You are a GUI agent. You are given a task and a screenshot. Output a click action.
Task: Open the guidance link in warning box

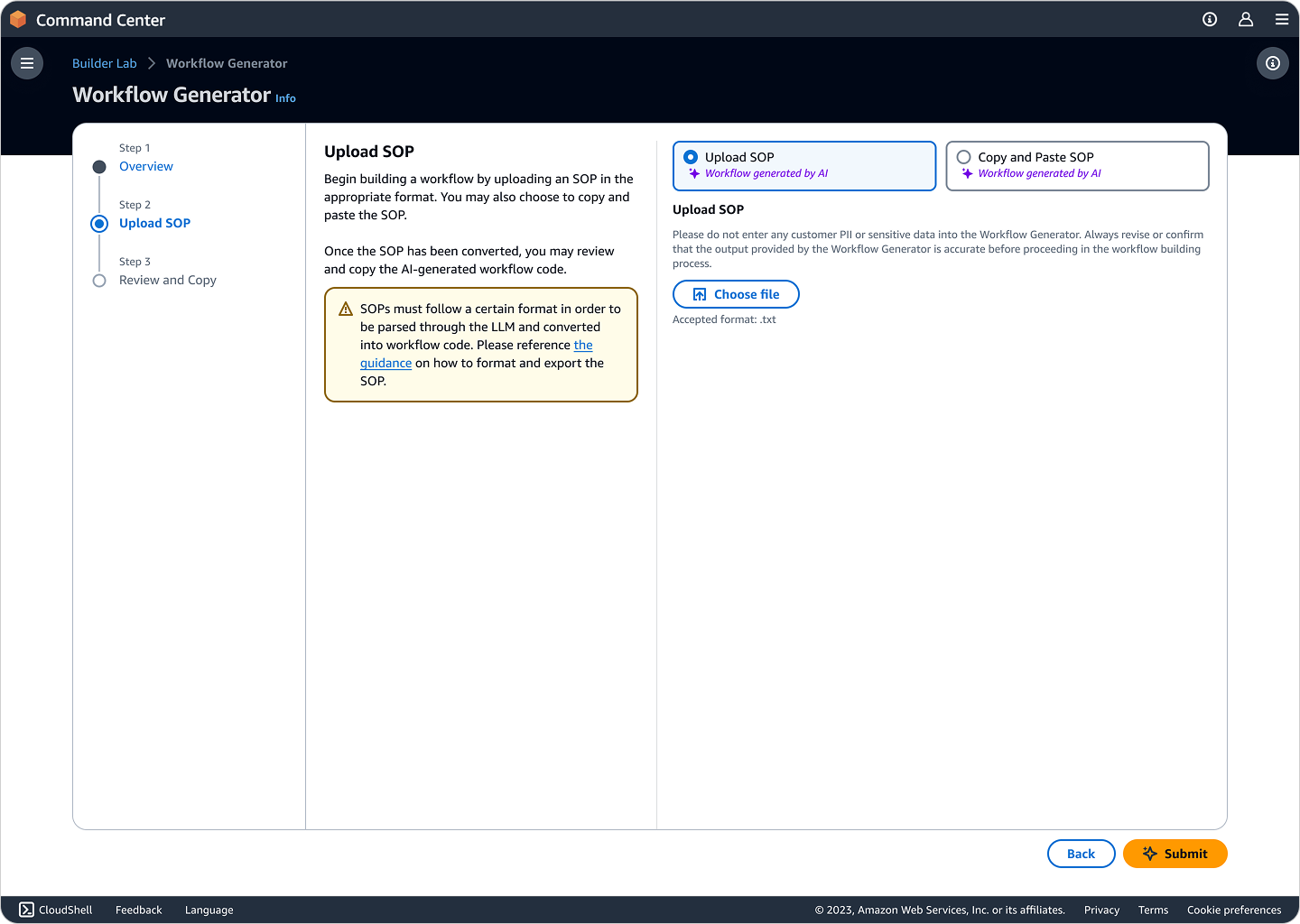pos(386,364)
